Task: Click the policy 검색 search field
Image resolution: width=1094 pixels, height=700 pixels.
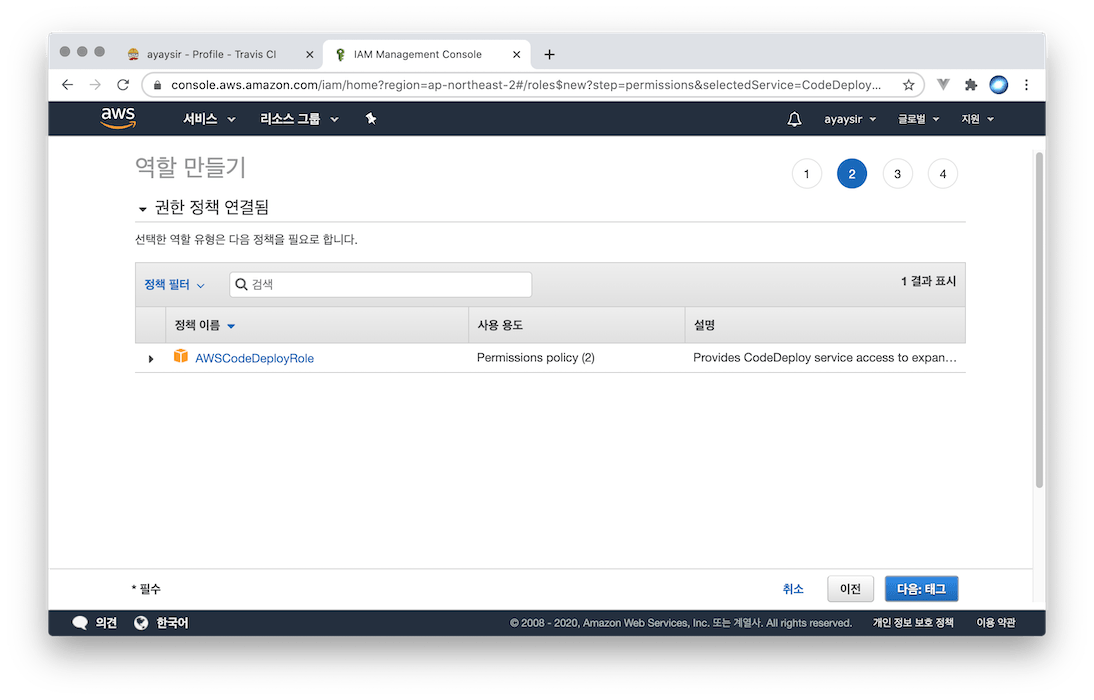Action: click(385, 285)
